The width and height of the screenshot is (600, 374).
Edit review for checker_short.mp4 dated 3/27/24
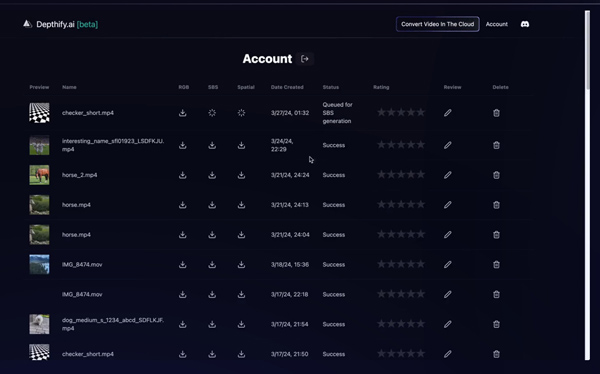tap(448, 113)
